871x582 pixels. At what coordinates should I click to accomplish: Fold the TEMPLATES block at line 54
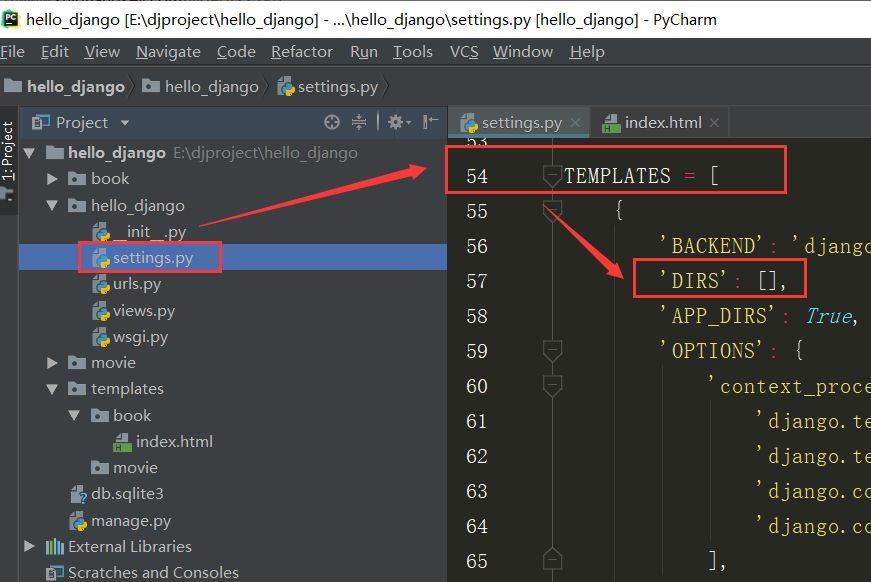(552, 175)
